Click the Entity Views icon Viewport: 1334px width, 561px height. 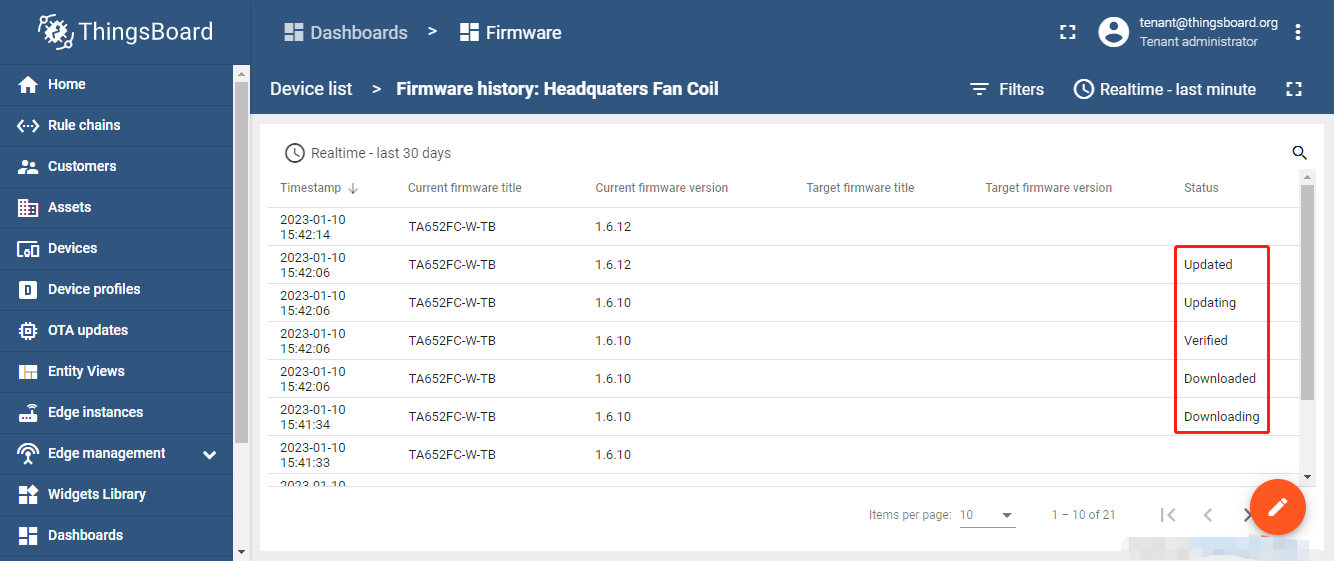click(x=28, y=372)
